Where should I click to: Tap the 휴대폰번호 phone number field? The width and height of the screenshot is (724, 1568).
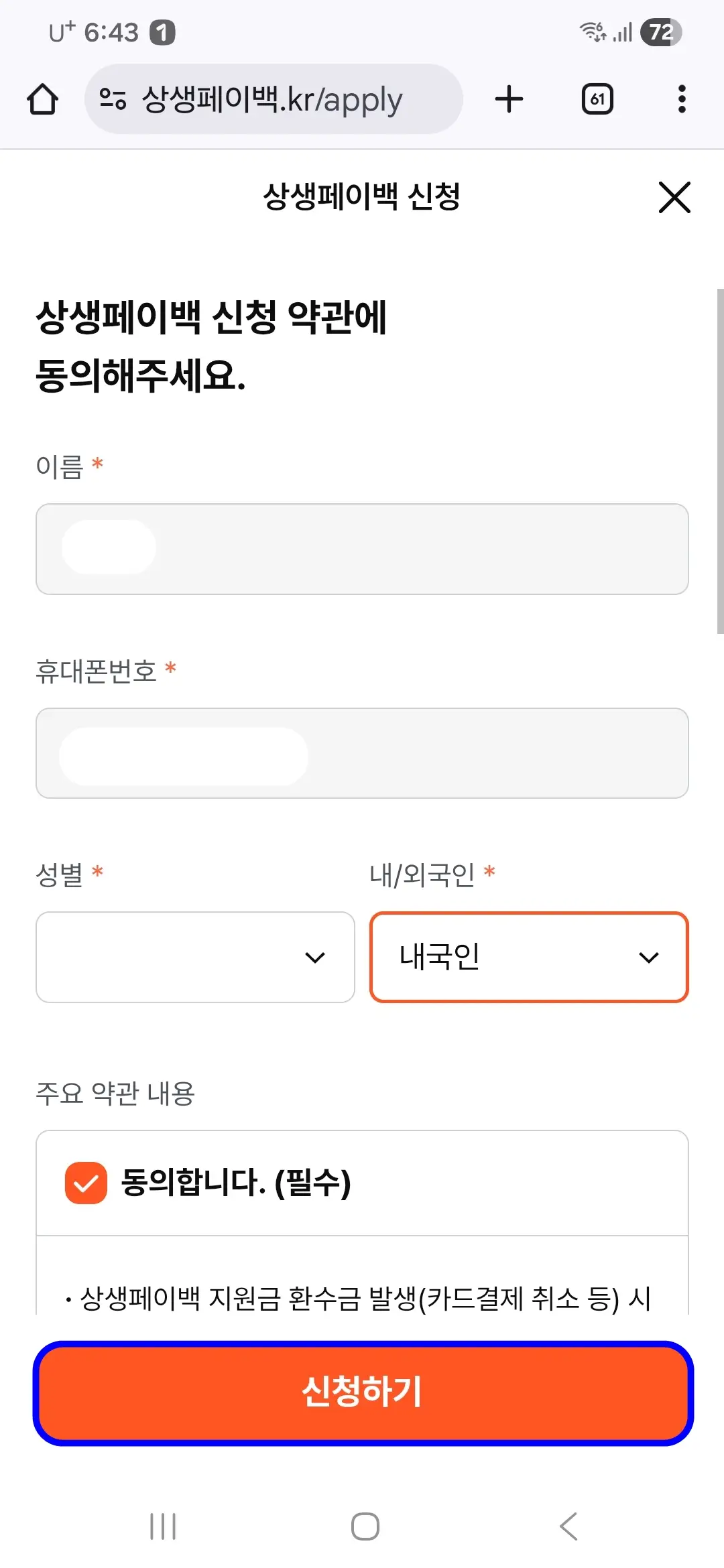(362, 753)
